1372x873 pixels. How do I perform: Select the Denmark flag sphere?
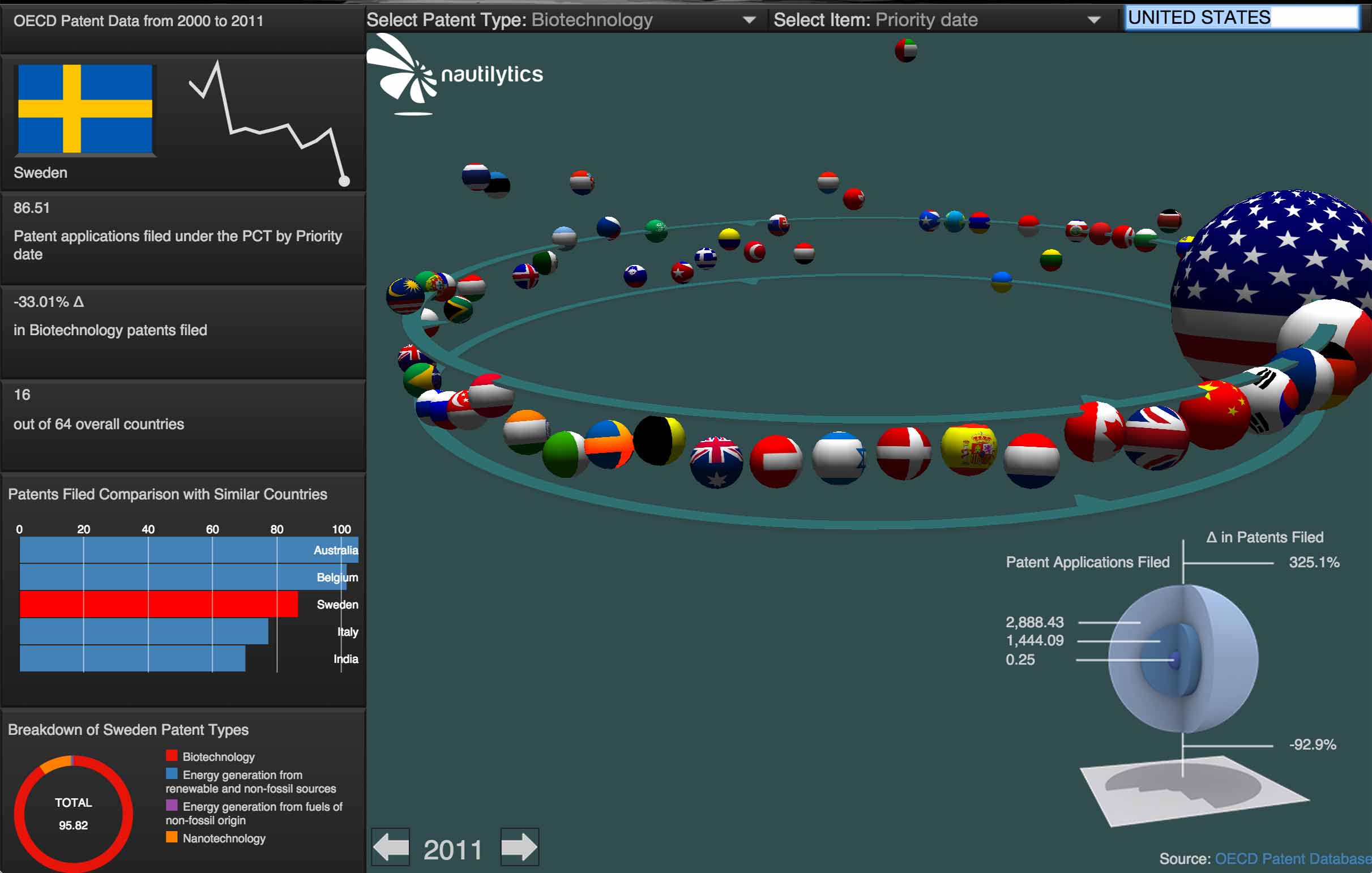coord(904,453)
